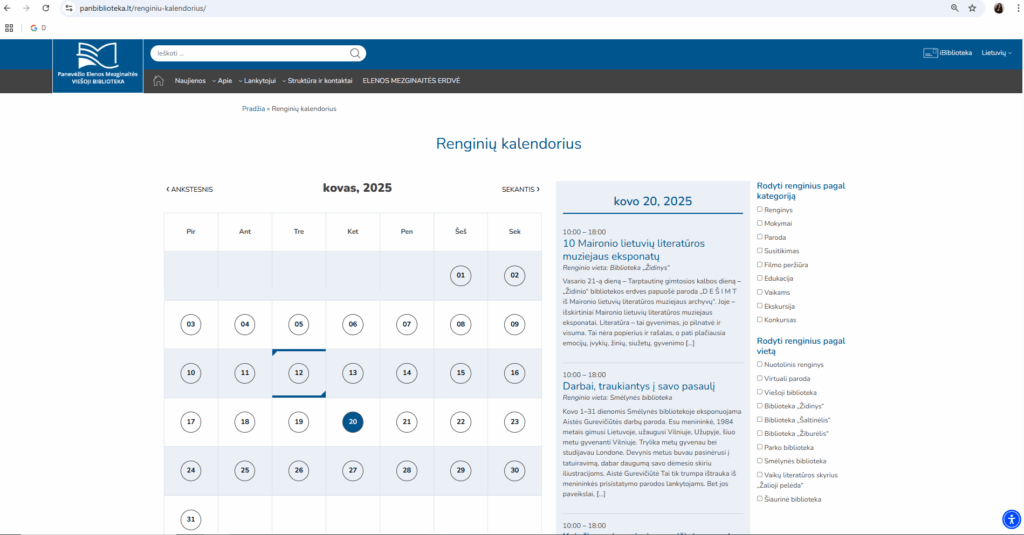Select calendar day 18

(245, 422)
